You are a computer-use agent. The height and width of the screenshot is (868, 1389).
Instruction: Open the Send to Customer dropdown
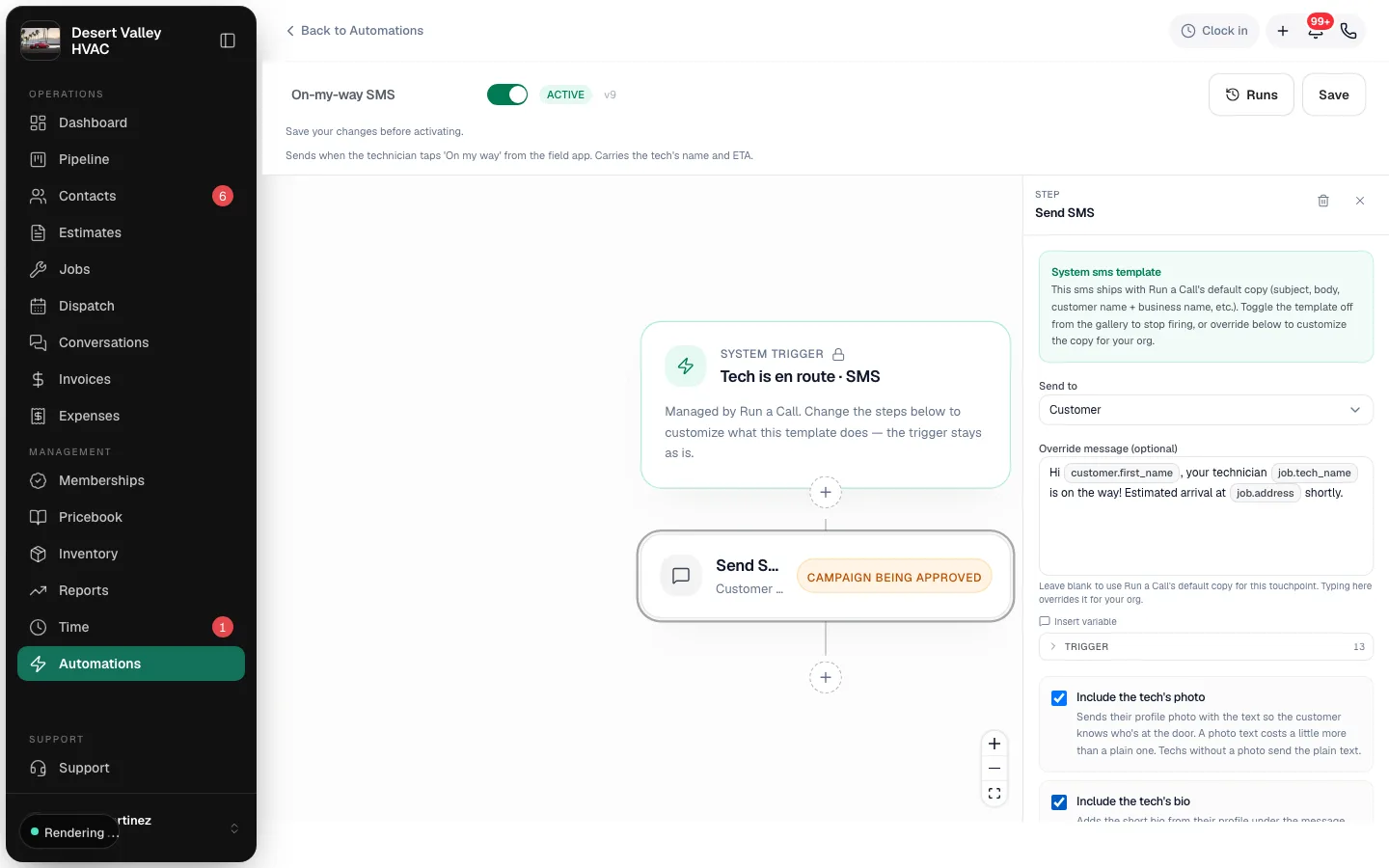pyautogui.click(x=1206, y=410)
